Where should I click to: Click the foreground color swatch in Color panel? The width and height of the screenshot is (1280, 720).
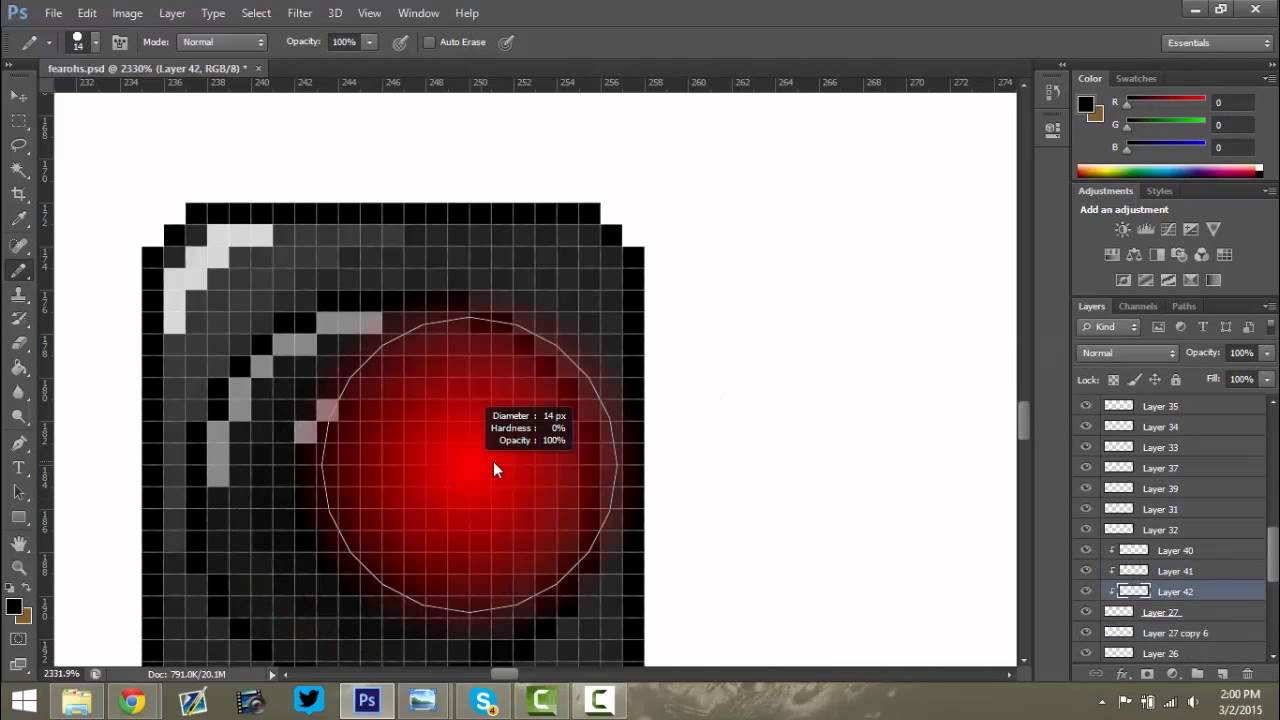pos(1086,104)
